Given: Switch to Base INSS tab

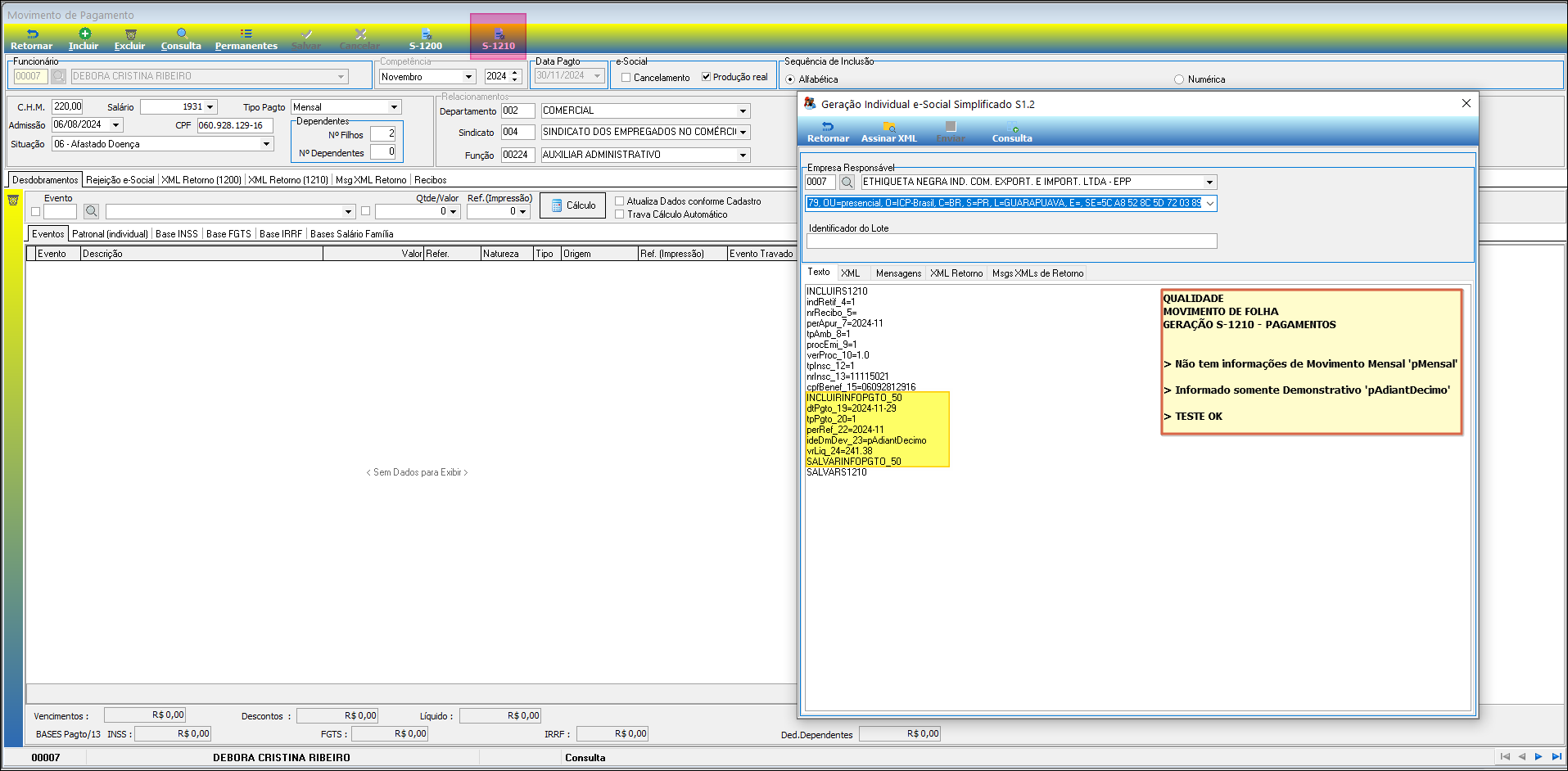Looking at the screenshot, I should point(177,234).
